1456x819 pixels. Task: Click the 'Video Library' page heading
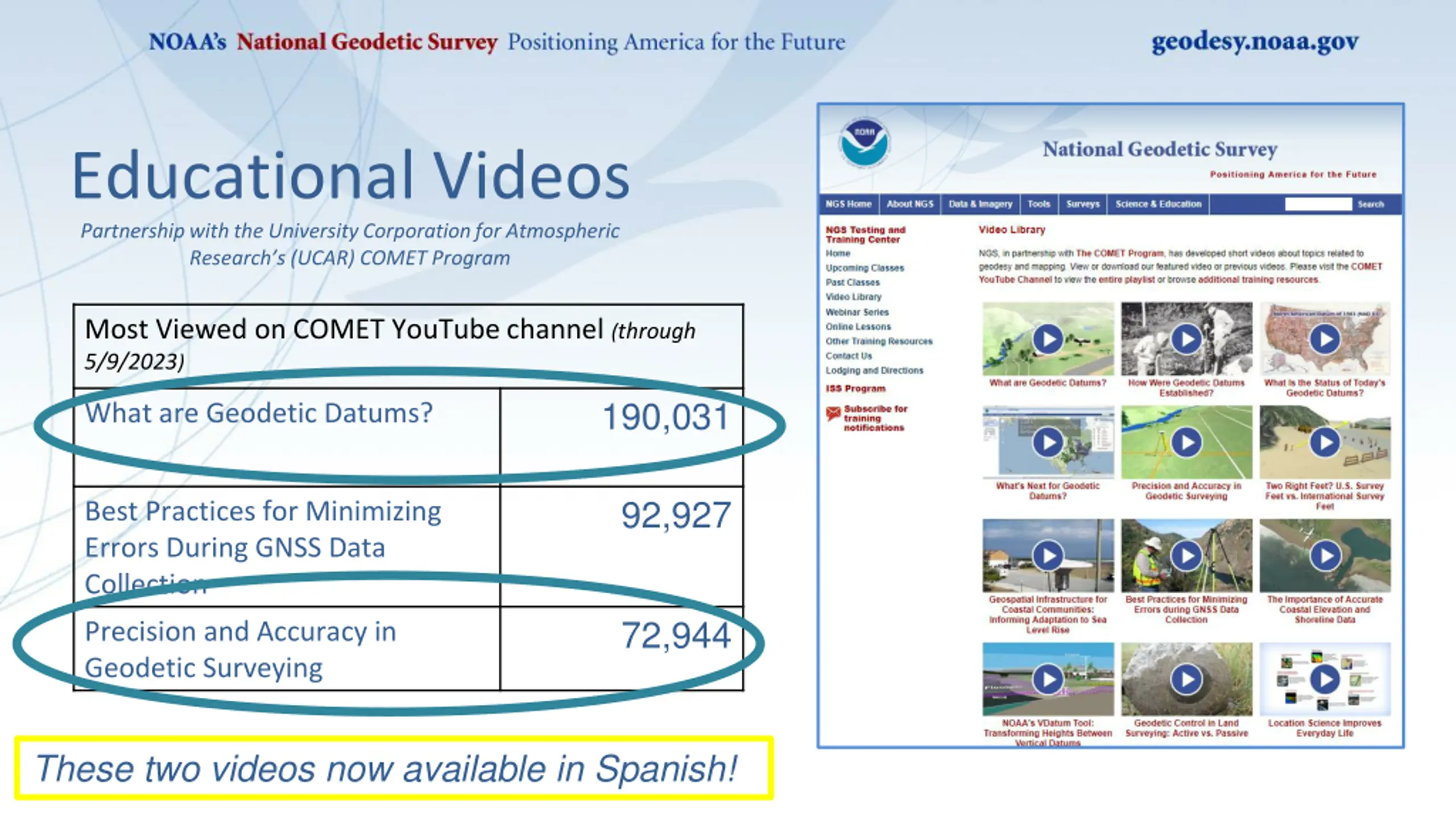1012,230
